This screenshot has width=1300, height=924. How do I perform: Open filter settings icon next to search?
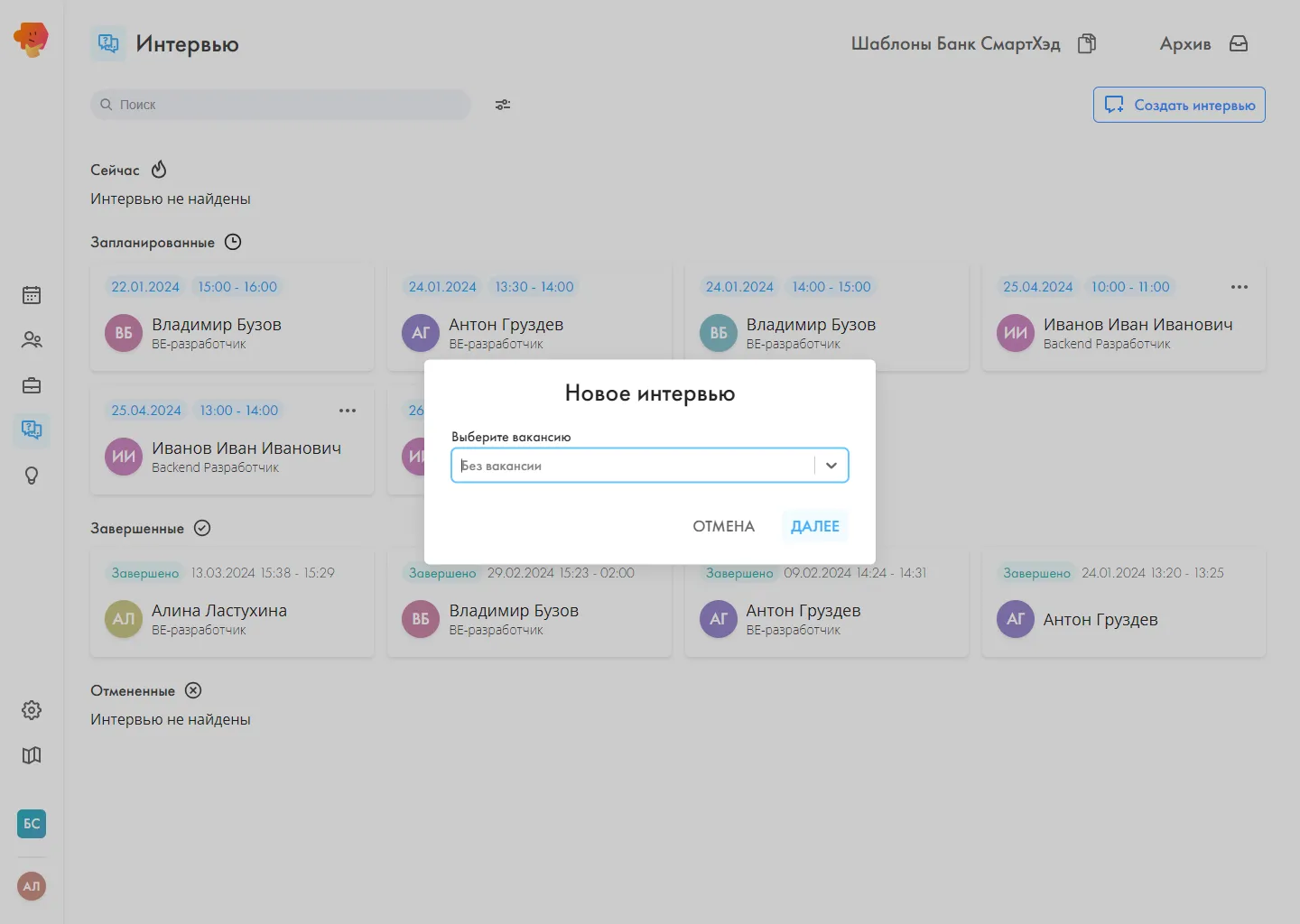[503, 105]
